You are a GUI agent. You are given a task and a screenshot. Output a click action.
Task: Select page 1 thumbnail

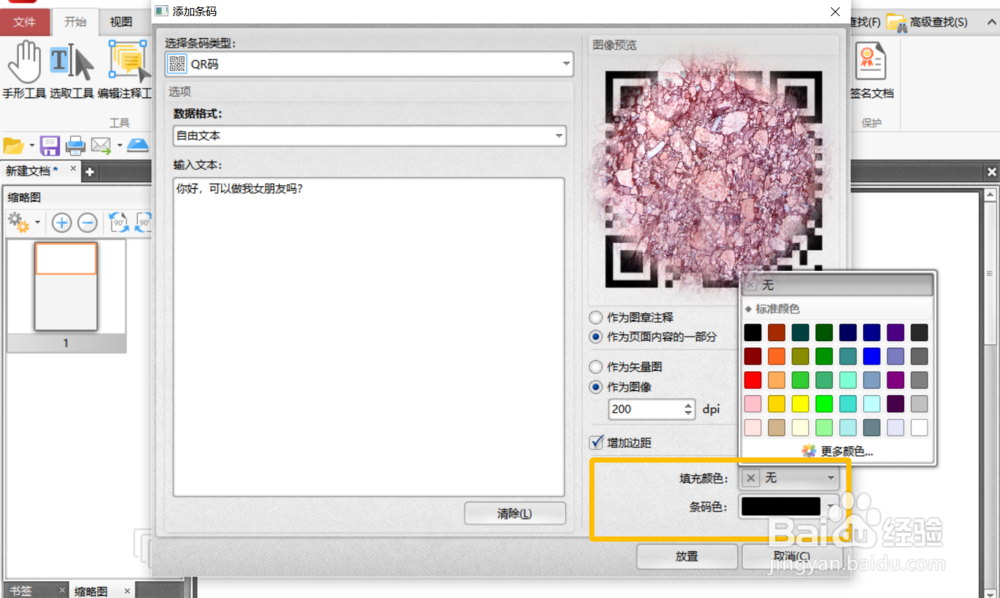click(x=66, y=286)
